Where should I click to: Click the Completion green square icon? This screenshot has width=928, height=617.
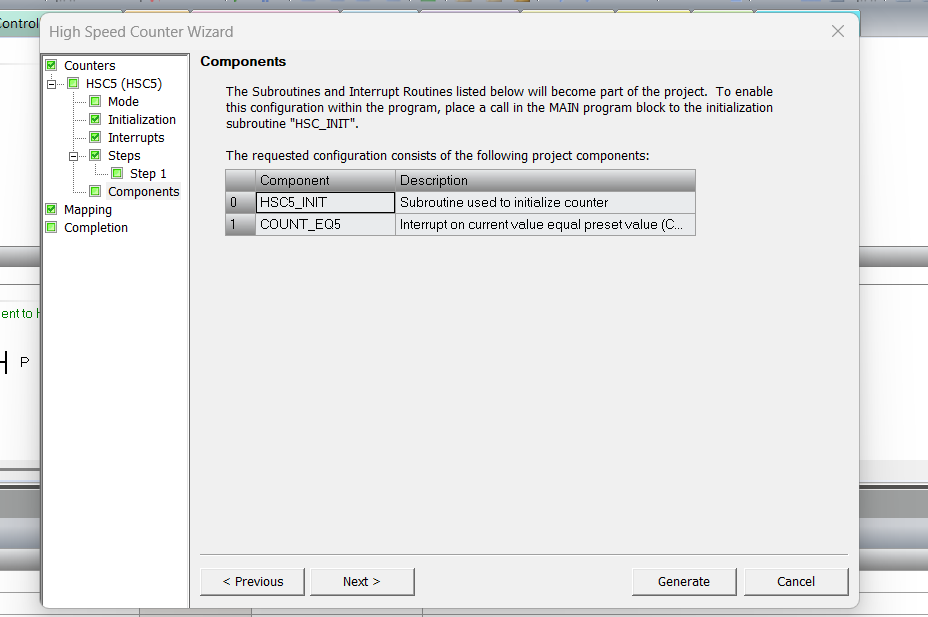51,228
